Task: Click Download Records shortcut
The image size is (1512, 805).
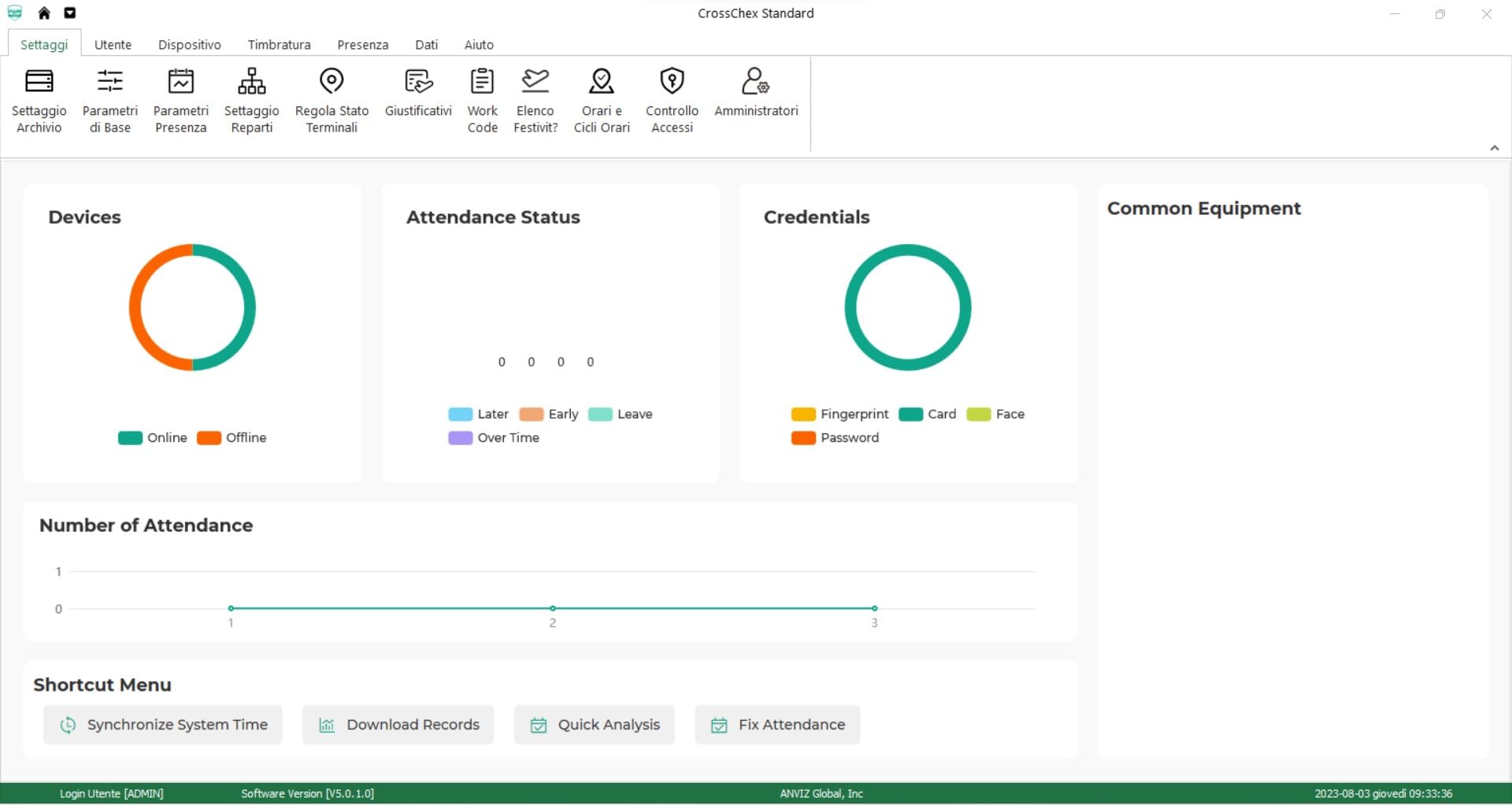Action: (x=398, y=725)
